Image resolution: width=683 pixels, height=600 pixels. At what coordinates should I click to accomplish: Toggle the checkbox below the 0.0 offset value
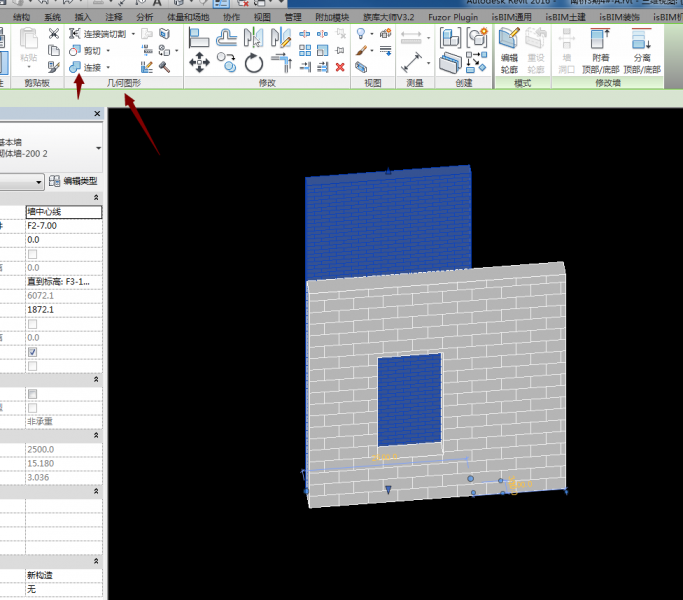33,254
